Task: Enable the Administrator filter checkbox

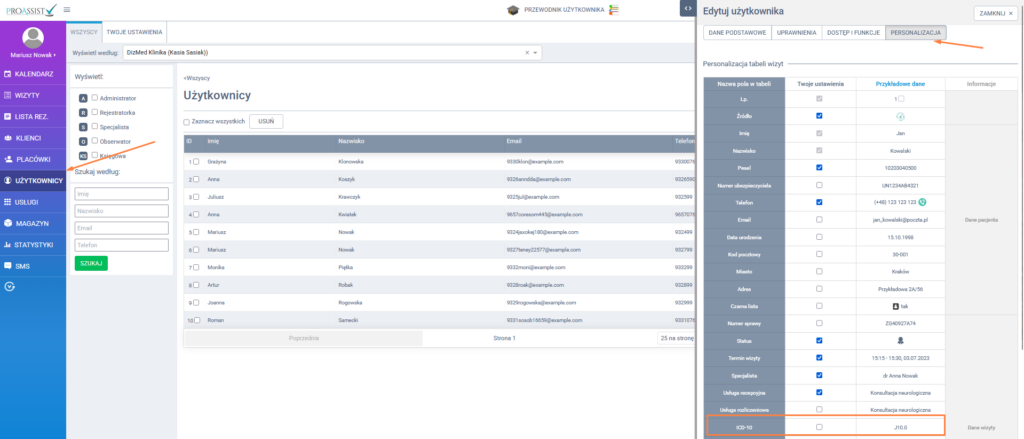Action: click(x=95, y=98)
